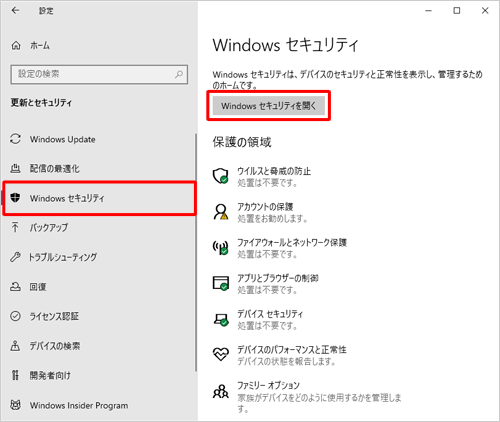Click the virus protection shield icon
Image resolution: width=500 pixels, height=422 pixels.
pyautogui.click(x=220, y=176)
